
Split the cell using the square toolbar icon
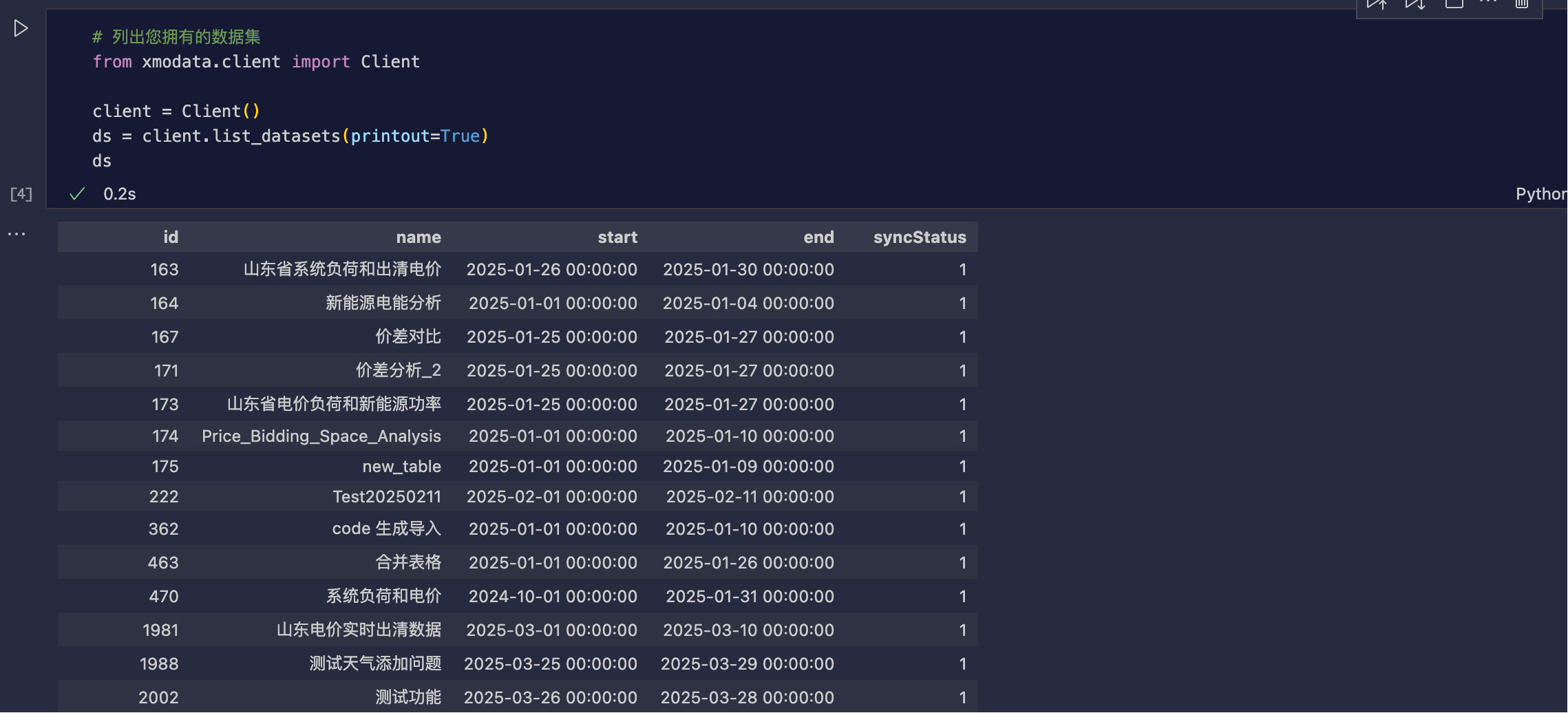(x=1454, y=4)
